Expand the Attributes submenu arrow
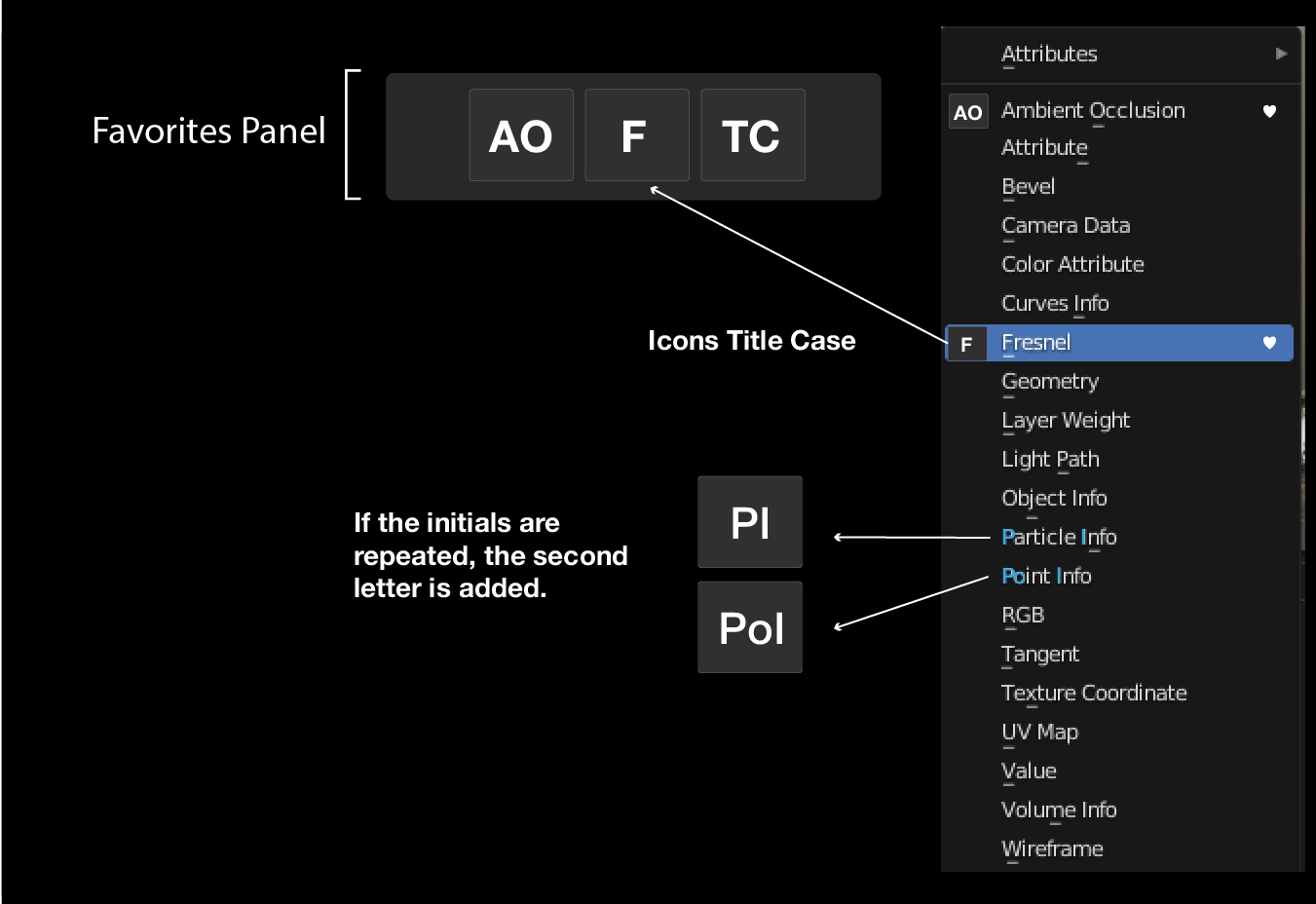 tap(1281, 54)
